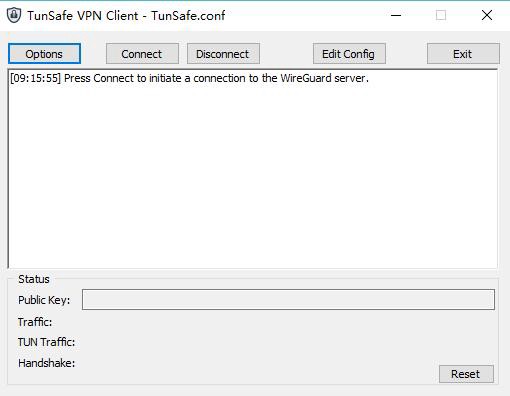The height and width of the screenshot is (396, 510).
Task: Click the Exit button
Action: coord(463,54)
